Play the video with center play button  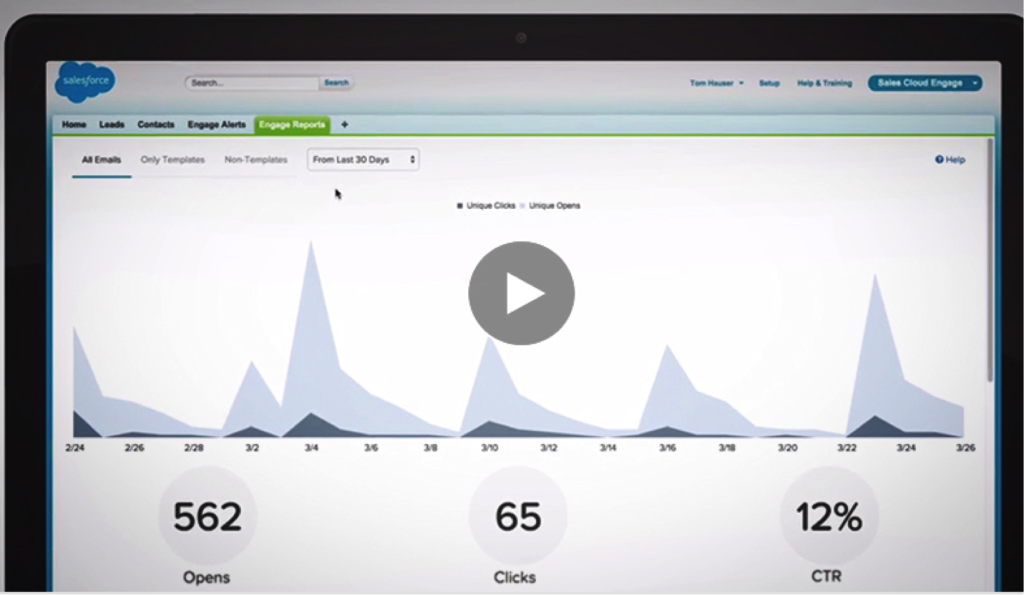(x=521, y=294)
